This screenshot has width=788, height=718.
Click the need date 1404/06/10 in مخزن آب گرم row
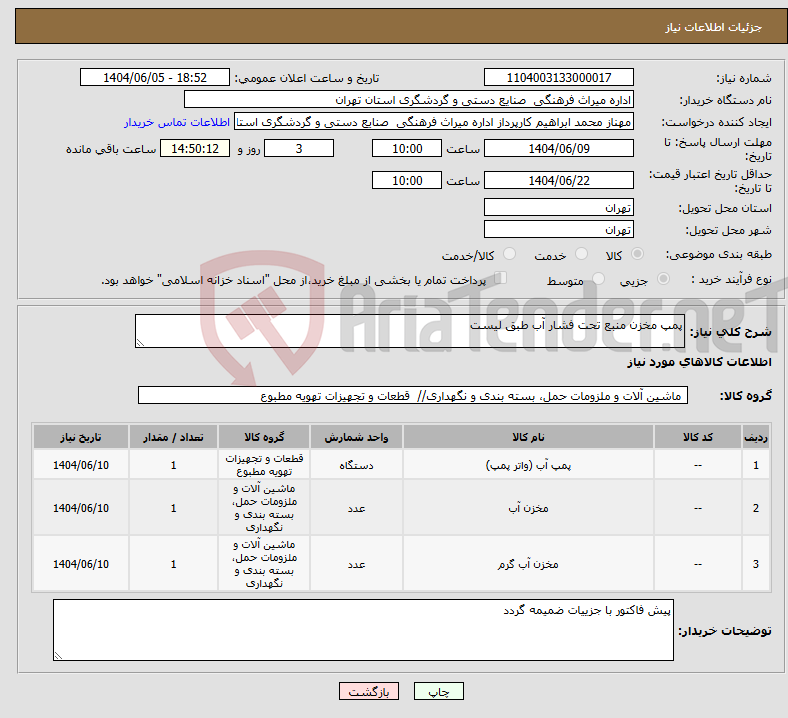pos(81,564)
